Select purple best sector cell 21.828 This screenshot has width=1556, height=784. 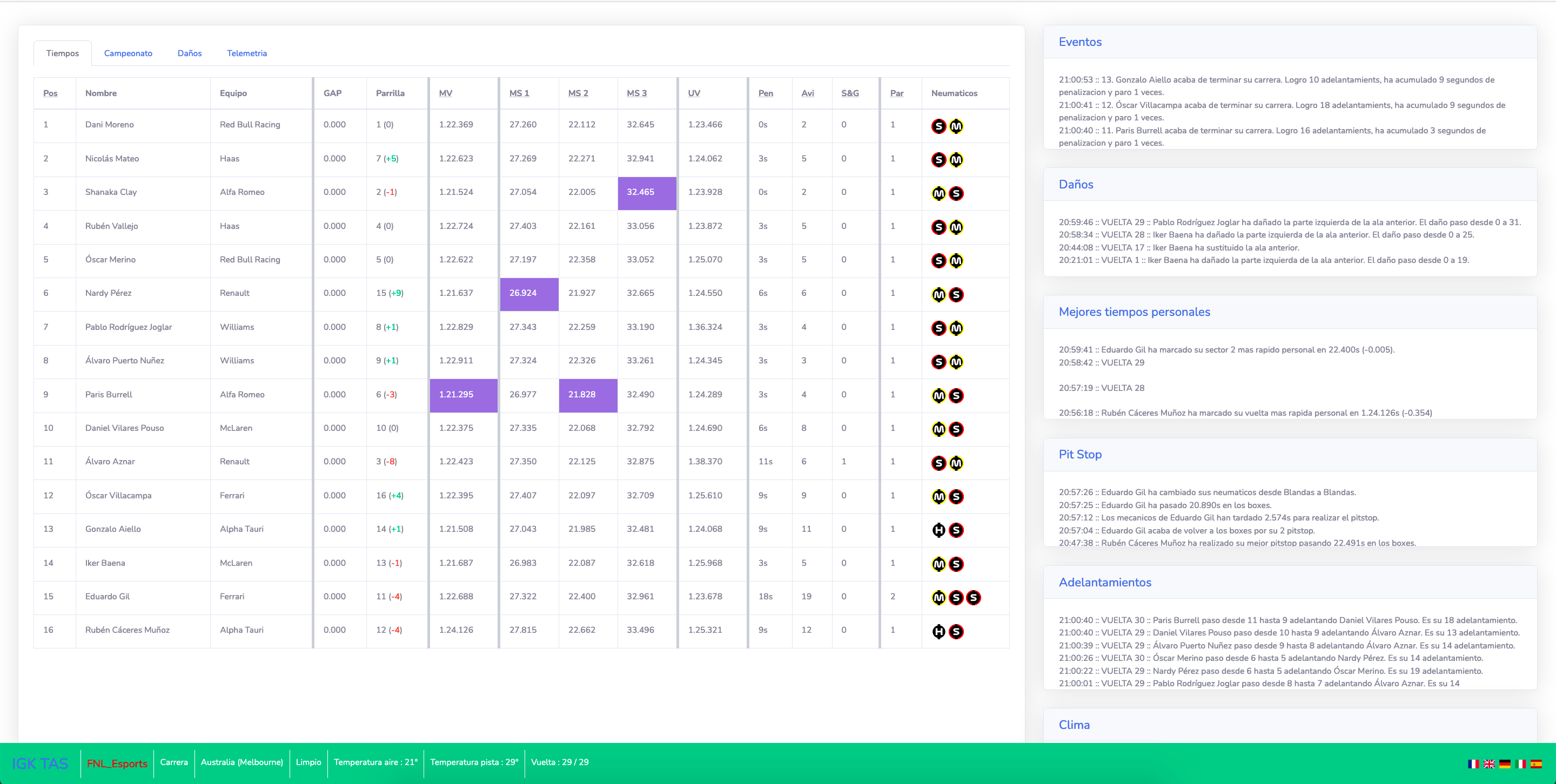tap(588, 395)
